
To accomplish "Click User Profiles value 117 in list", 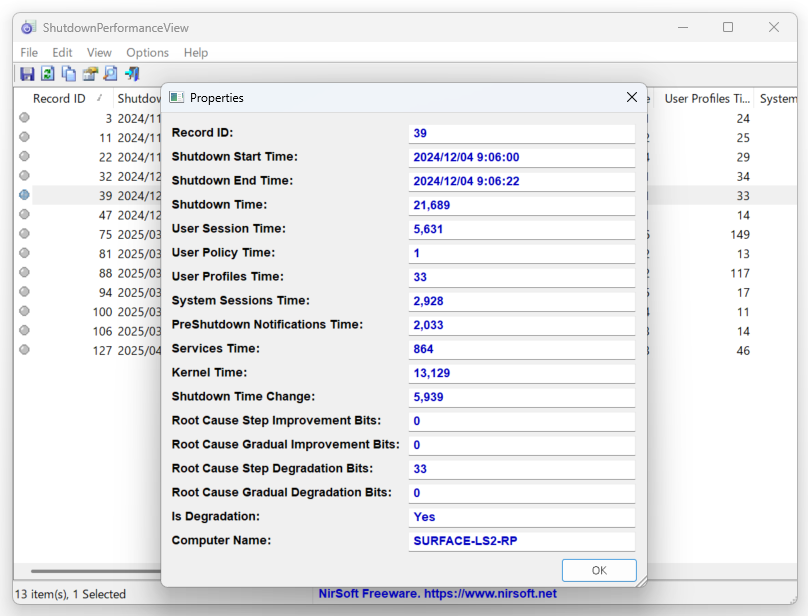I will click(x=739, y=273).
